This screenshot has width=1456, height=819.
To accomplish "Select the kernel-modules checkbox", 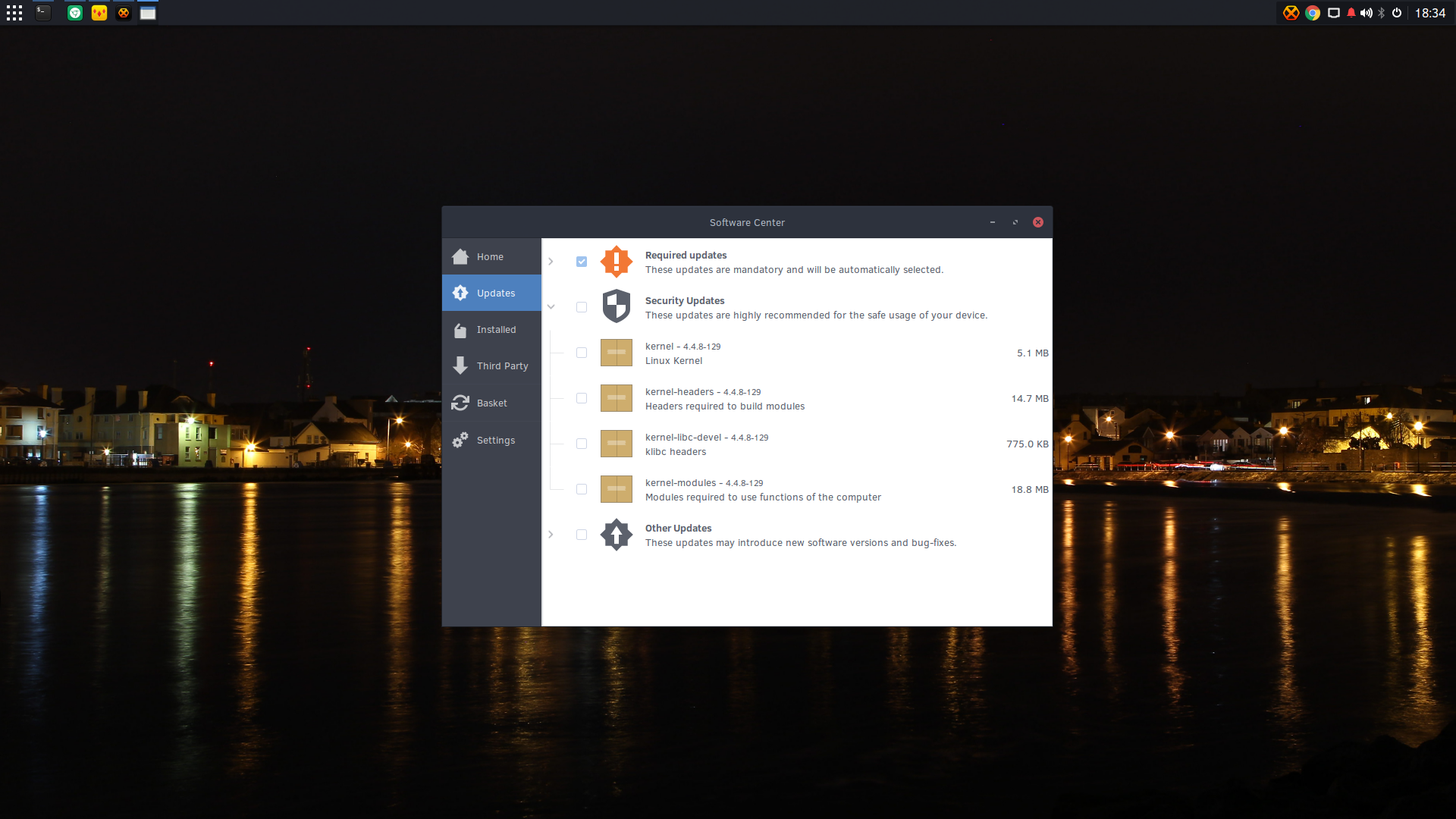I will (582, 489).
